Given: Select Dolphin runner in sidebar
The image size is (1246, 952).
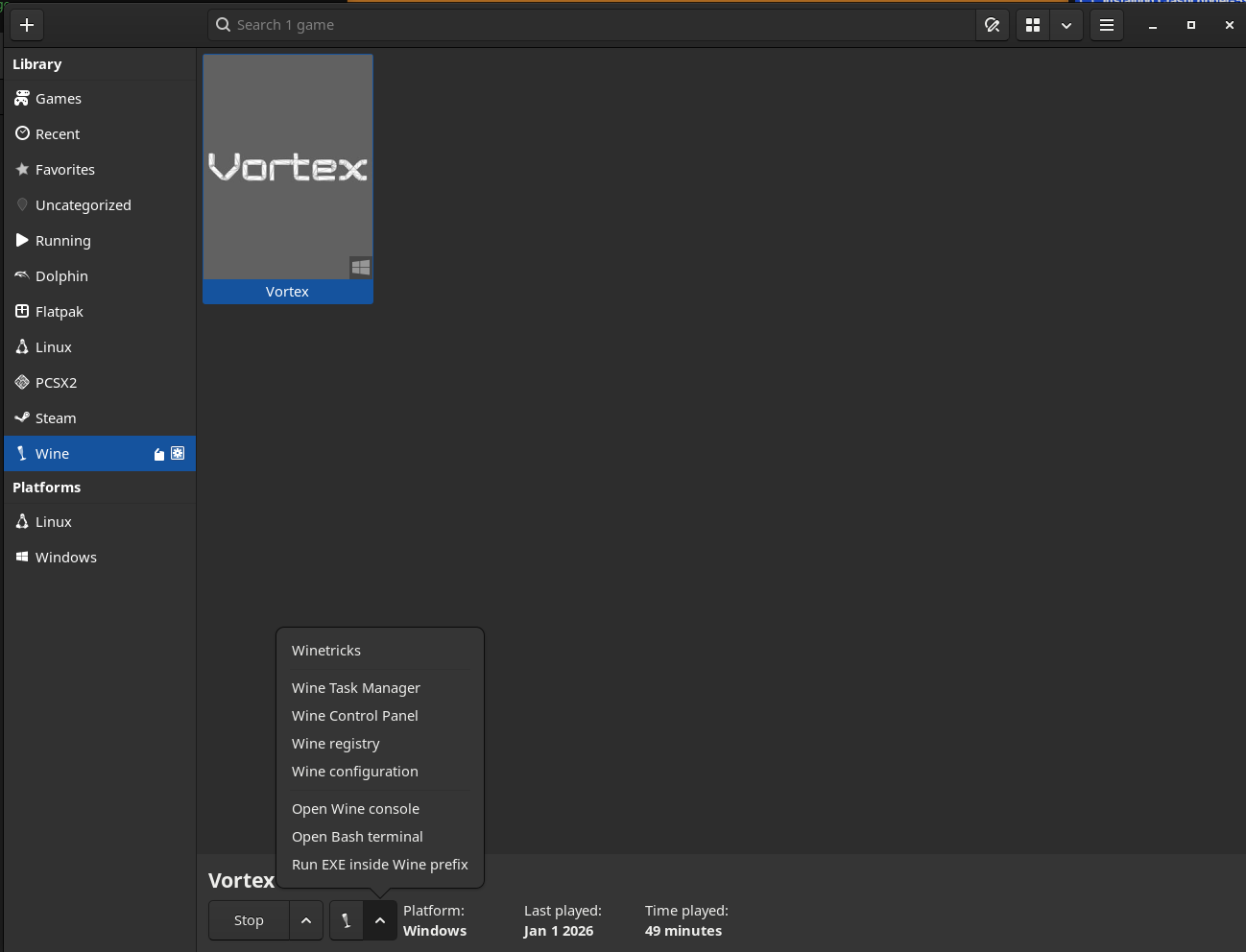Looking at the screenshot, I should [x=61, y=276].
